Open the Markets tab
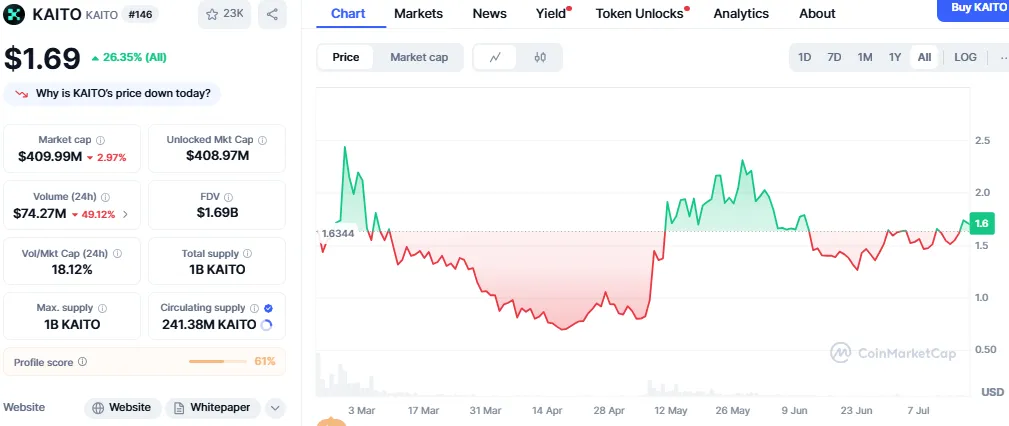 (x=418, y=13)
